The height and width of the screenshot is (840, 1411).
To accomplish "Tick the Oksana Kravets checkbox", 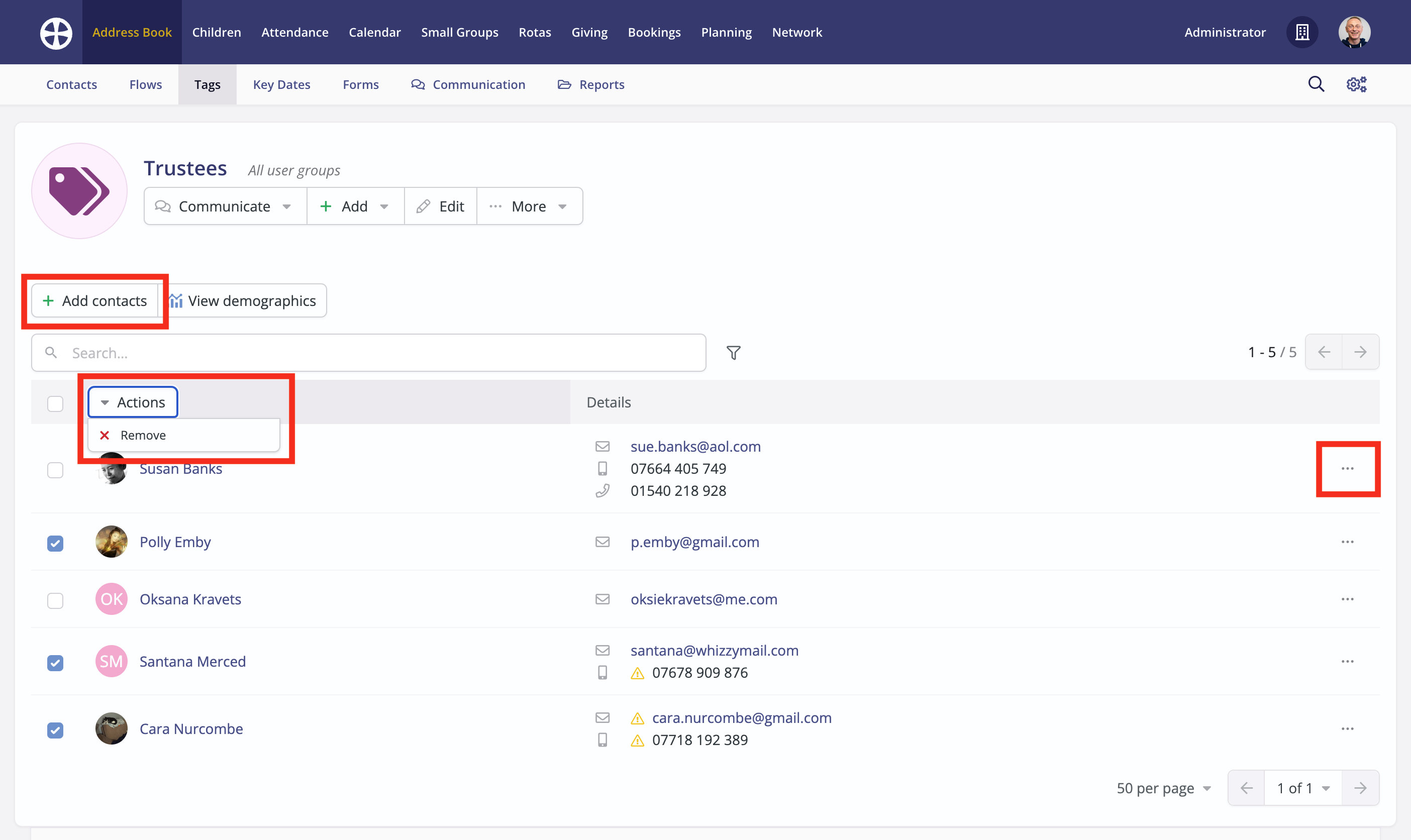I will tap(55, 600).
